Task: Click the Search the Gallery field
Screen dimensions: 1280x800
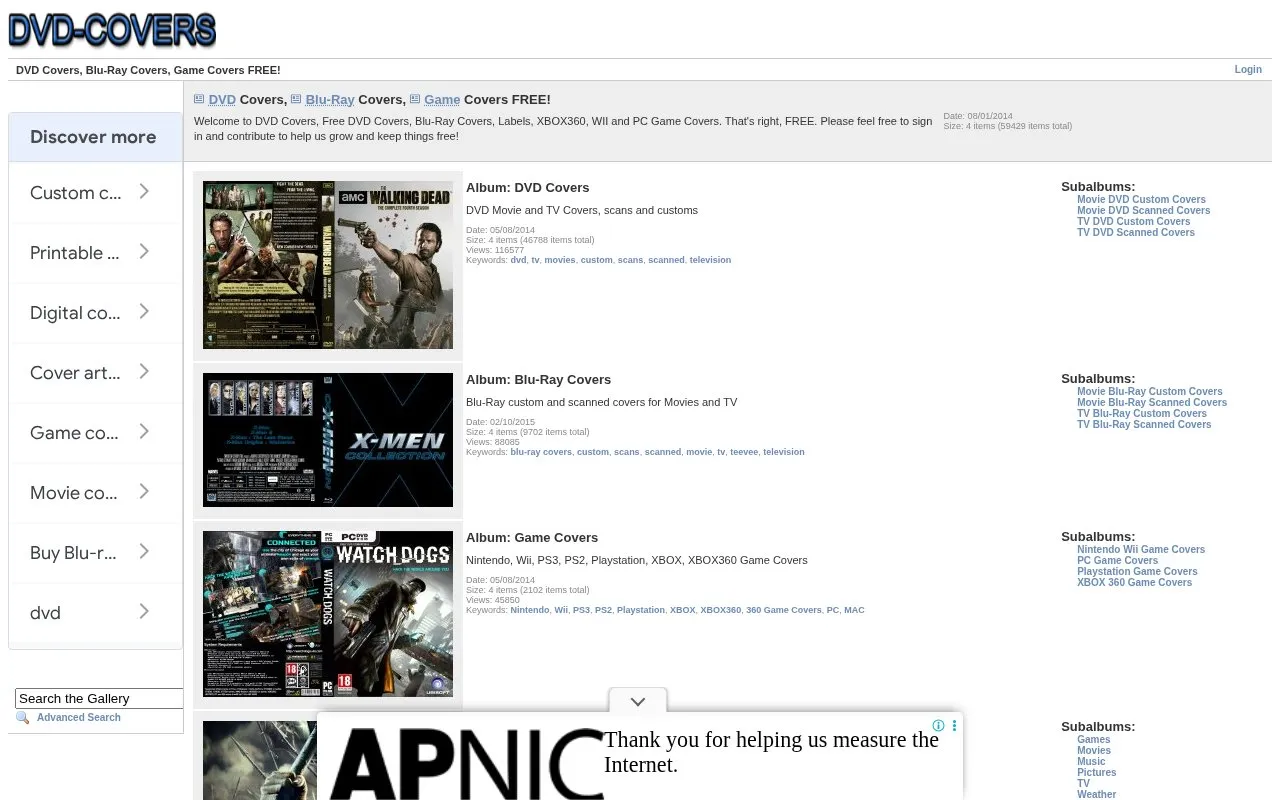Action: coord(99,698)
